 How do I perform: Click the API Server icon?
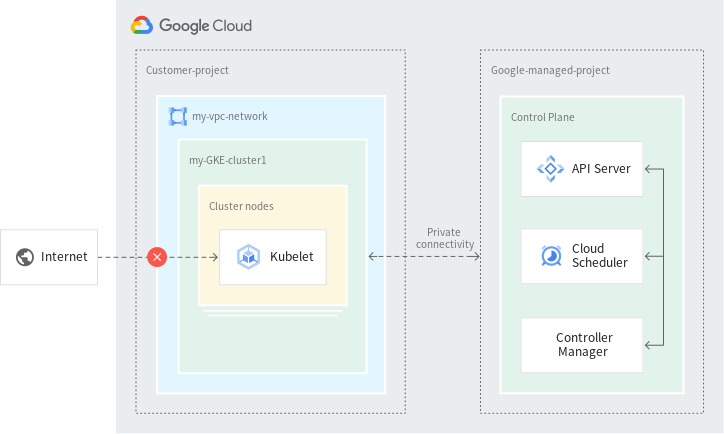[x=550, y=169]
